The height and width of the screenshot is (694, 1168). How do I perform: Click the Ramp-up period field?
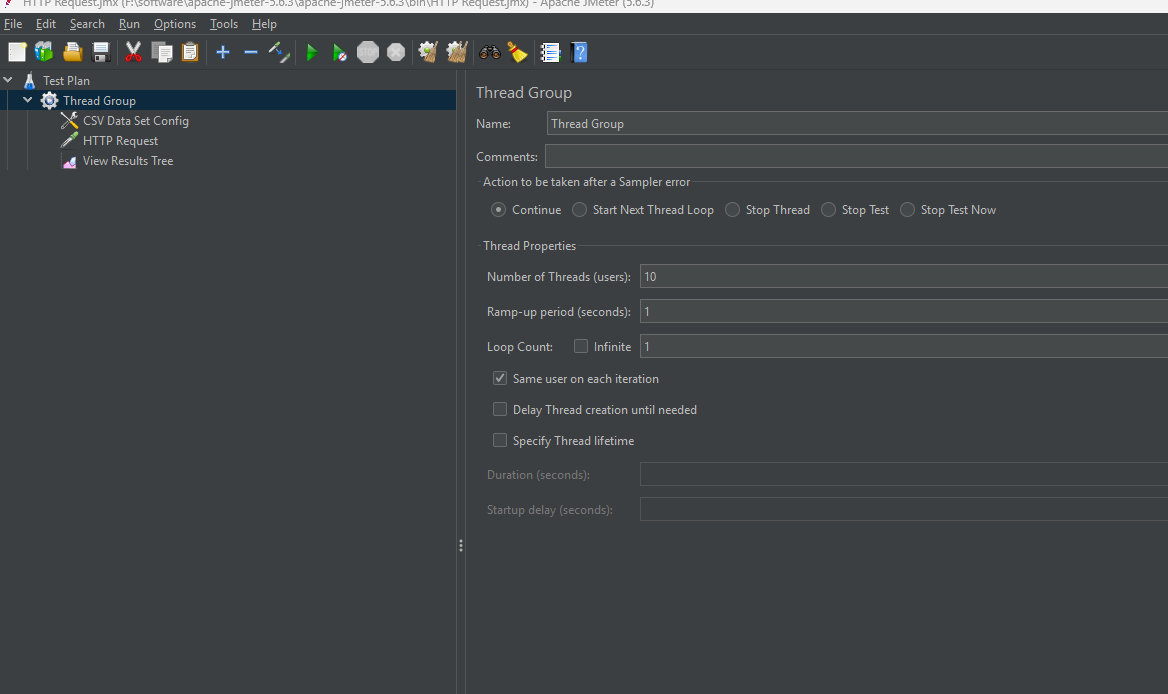904,311
